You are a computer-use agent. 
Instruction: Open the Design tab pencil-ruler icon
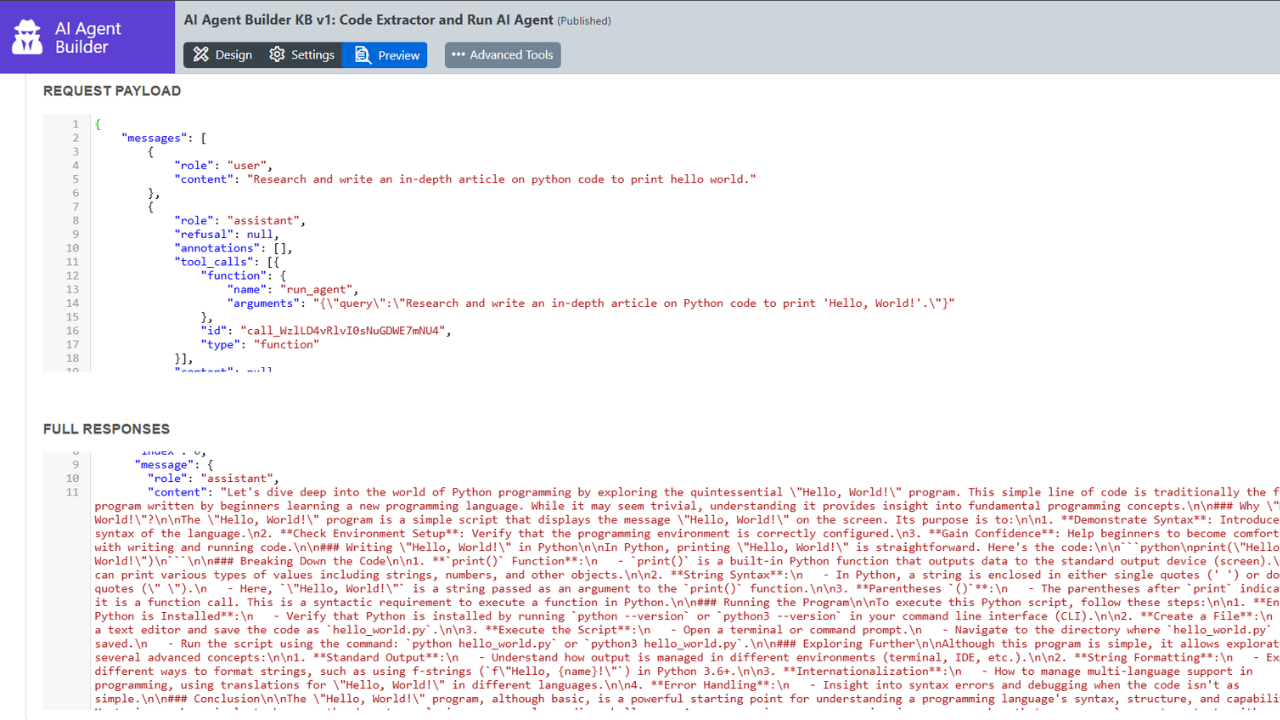pos(201,55)
